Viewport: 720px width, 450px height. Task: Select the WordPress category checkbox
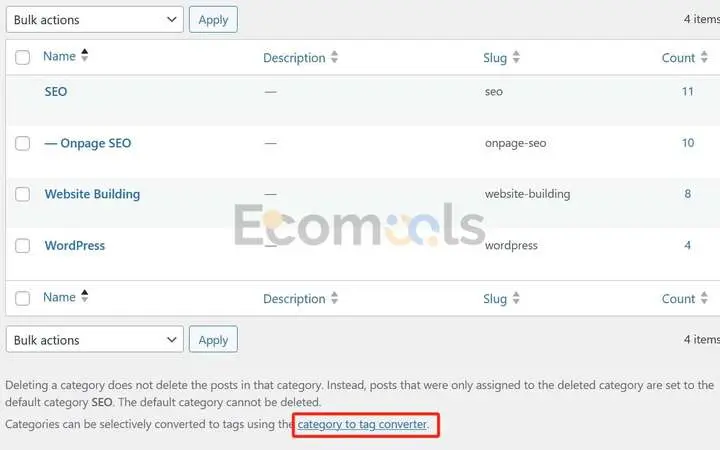coord(22,246)
